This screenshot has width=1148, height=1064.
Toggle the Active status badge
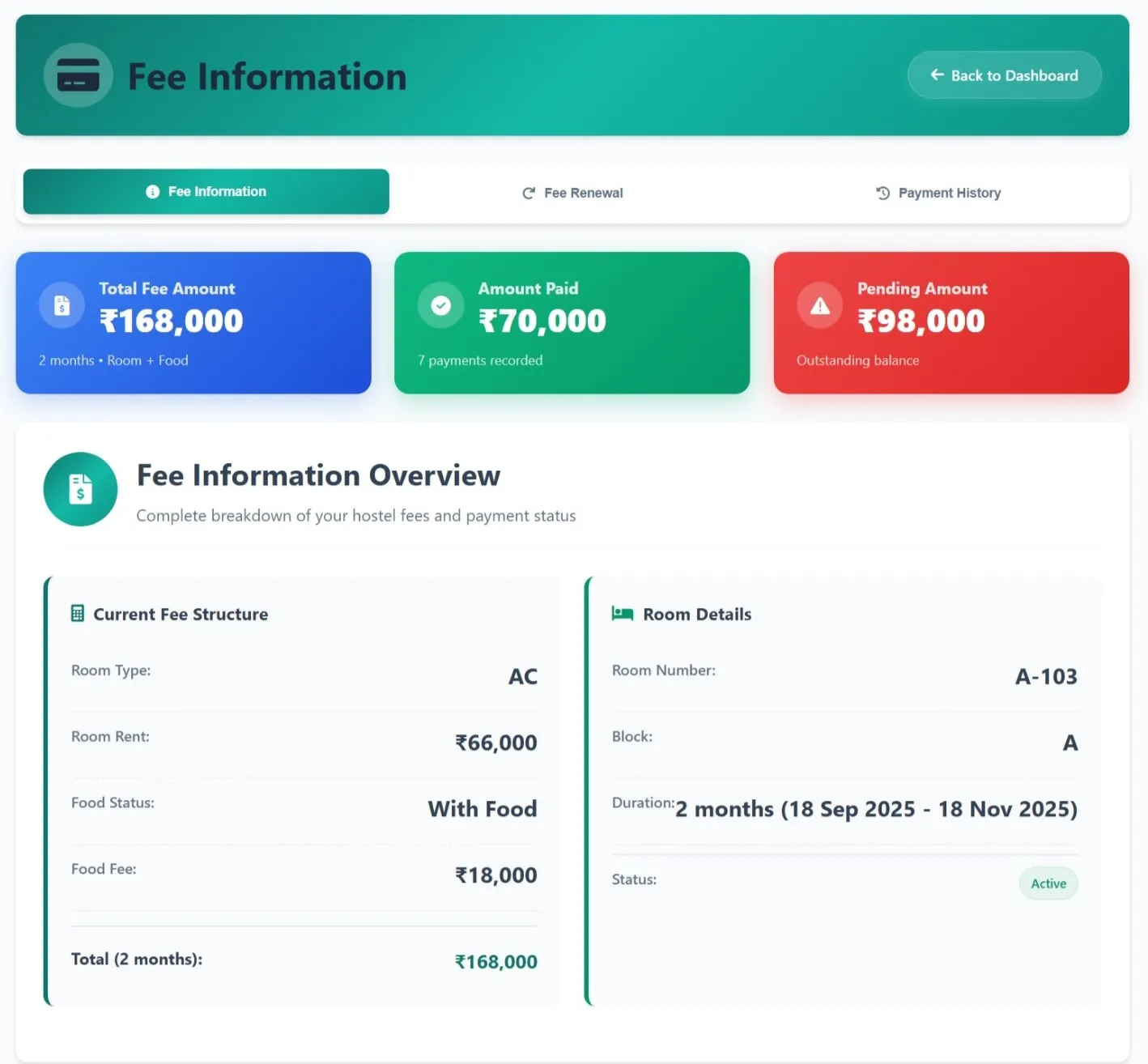(1048, 883)
